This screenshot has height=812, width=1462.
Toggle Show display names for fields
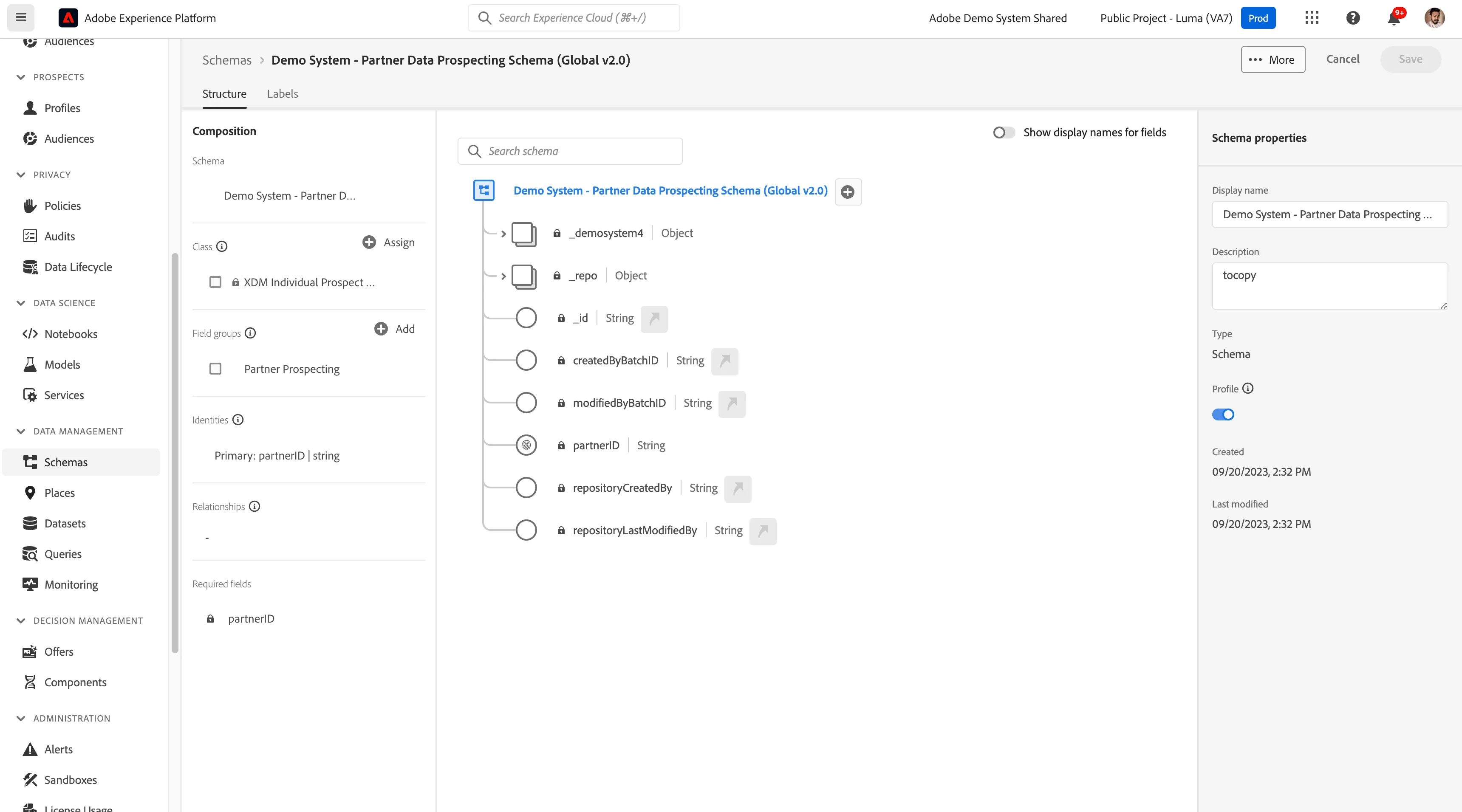coord(1004,132)
